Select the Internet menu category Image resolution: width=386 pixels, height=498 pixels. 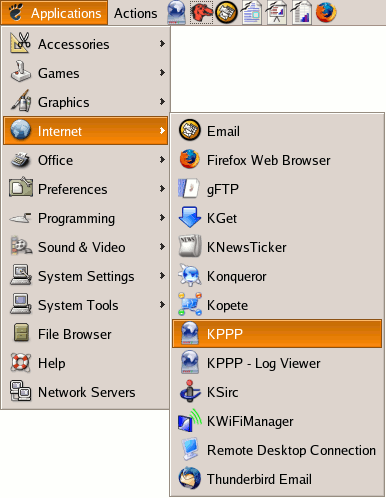85,131
